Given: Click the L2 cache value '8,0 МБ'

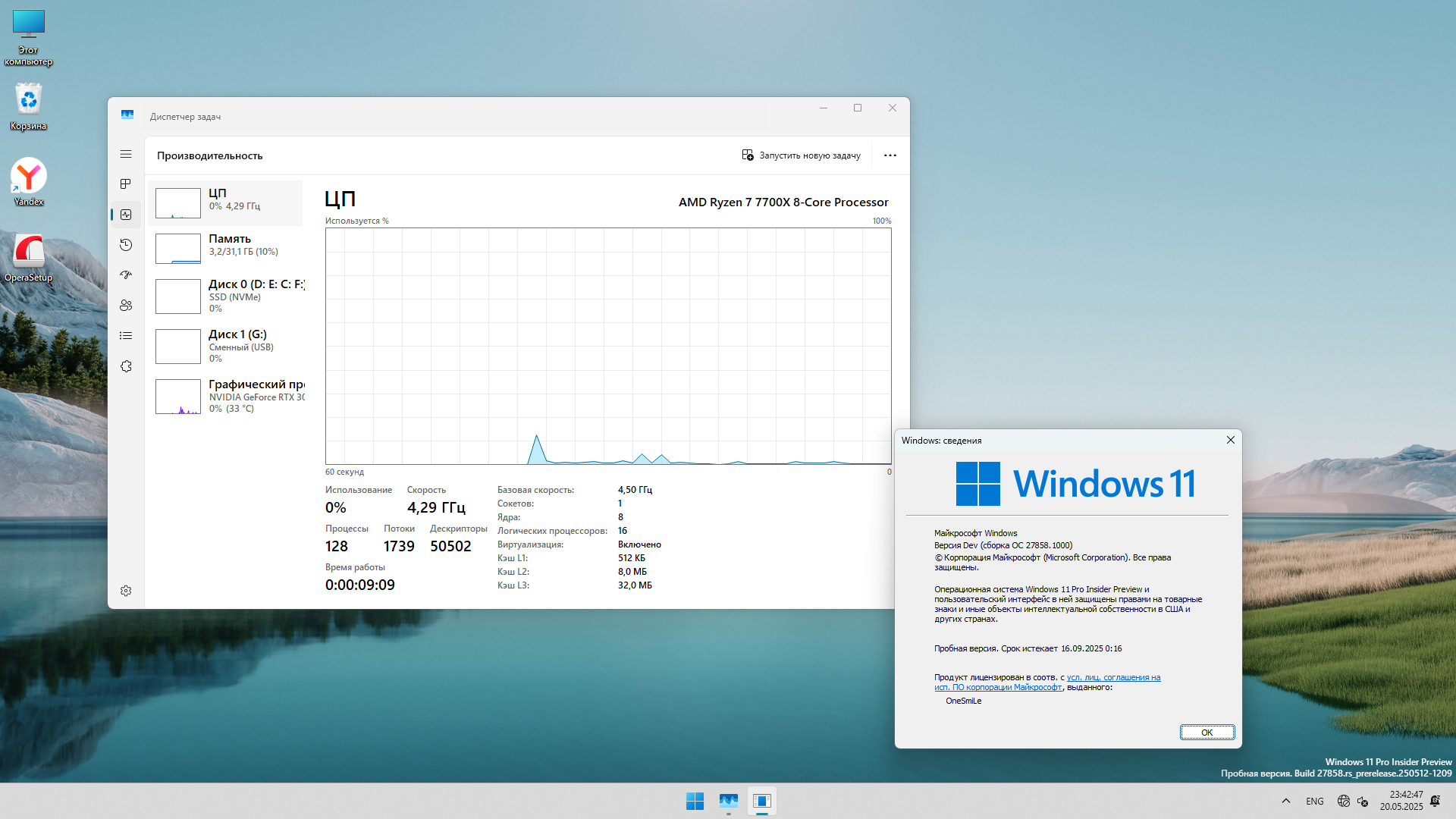Looking at the screenshot, I should (x=632, y=572).
